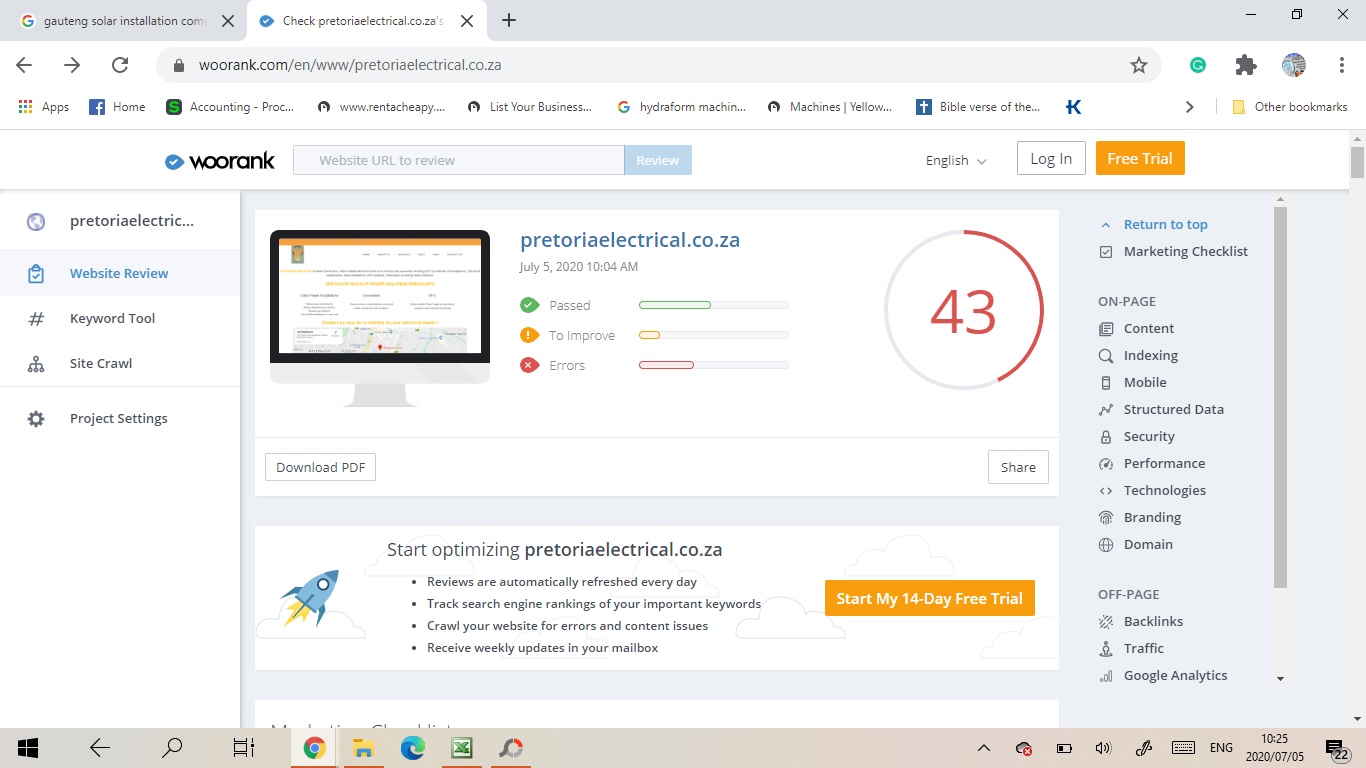Viewport: 1366px width, 768px height.
Task: Click the Indexing magnifier icon
Action: click(1106, 356)
